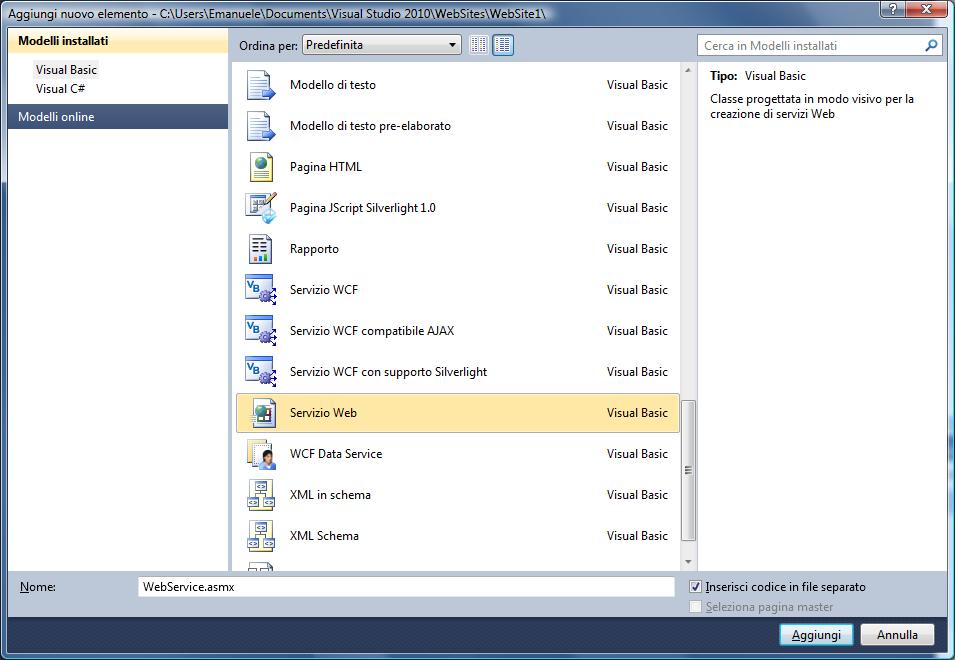The image size is (955, 660).
Task: Click the Aggiungi button
Action: point(816,635)
